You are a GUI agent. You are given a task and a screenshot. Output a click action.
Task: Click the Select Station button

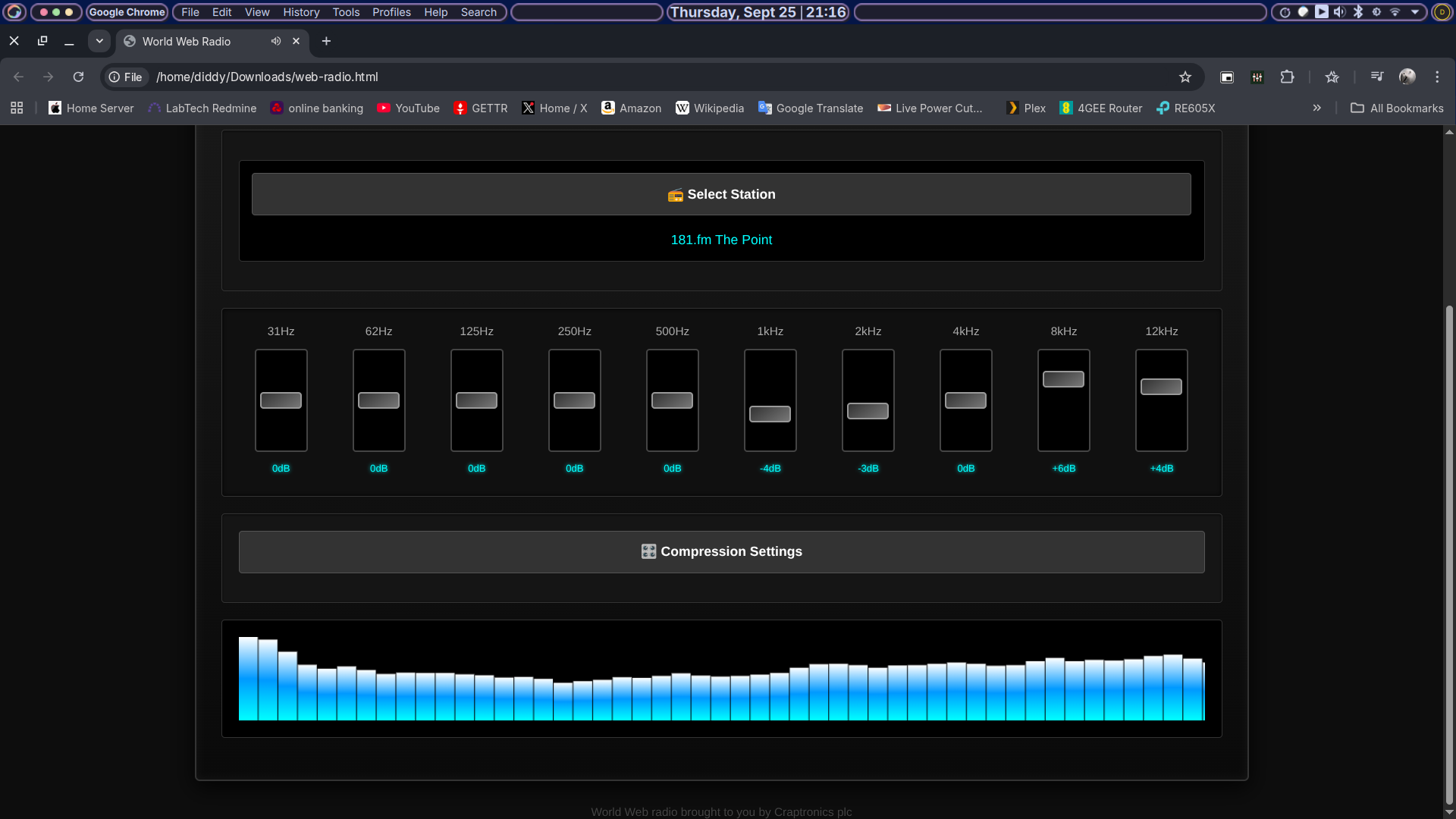[x=721, y=194]
